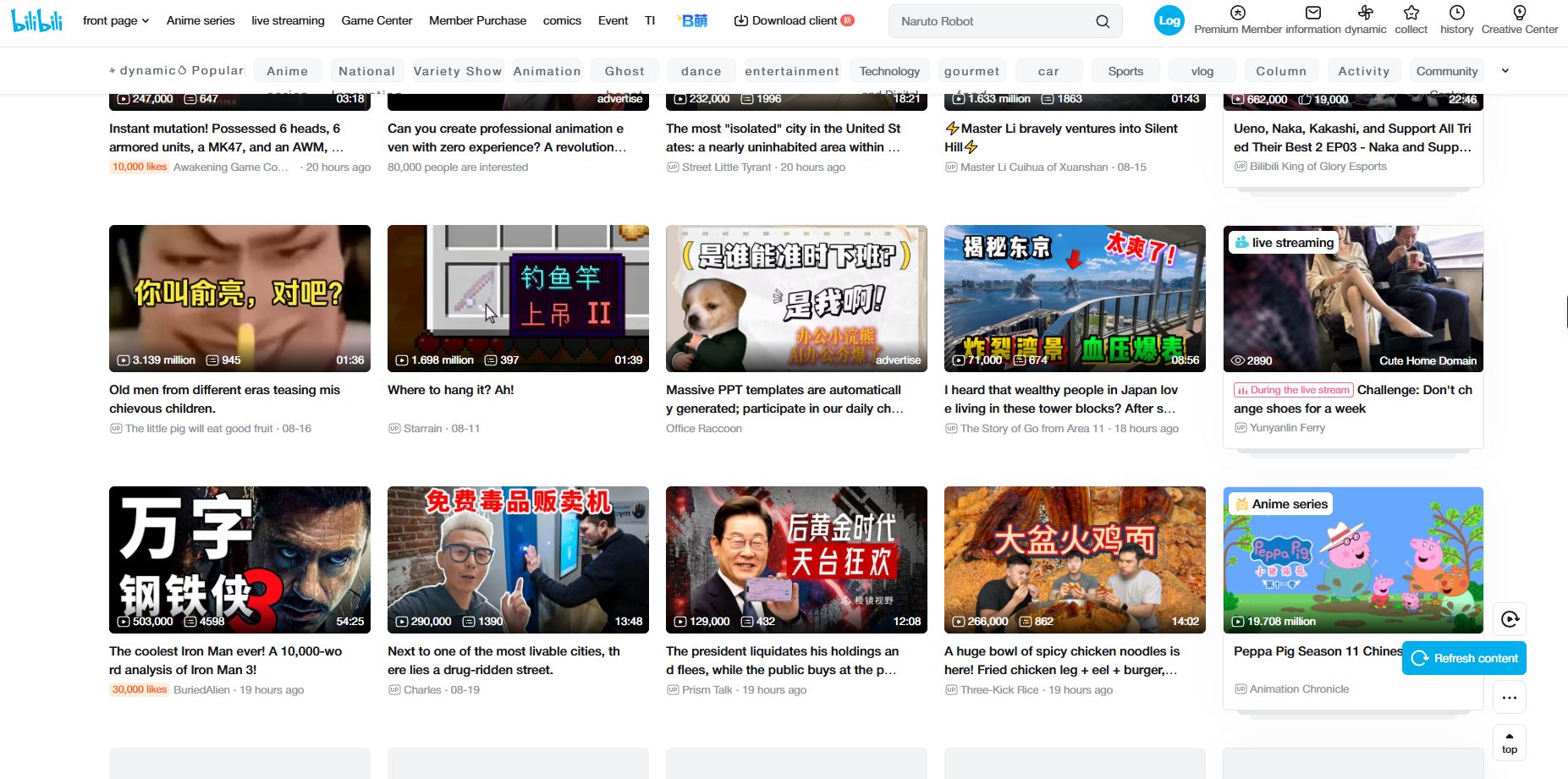Open the comics menu

click(x=562, y=20)
